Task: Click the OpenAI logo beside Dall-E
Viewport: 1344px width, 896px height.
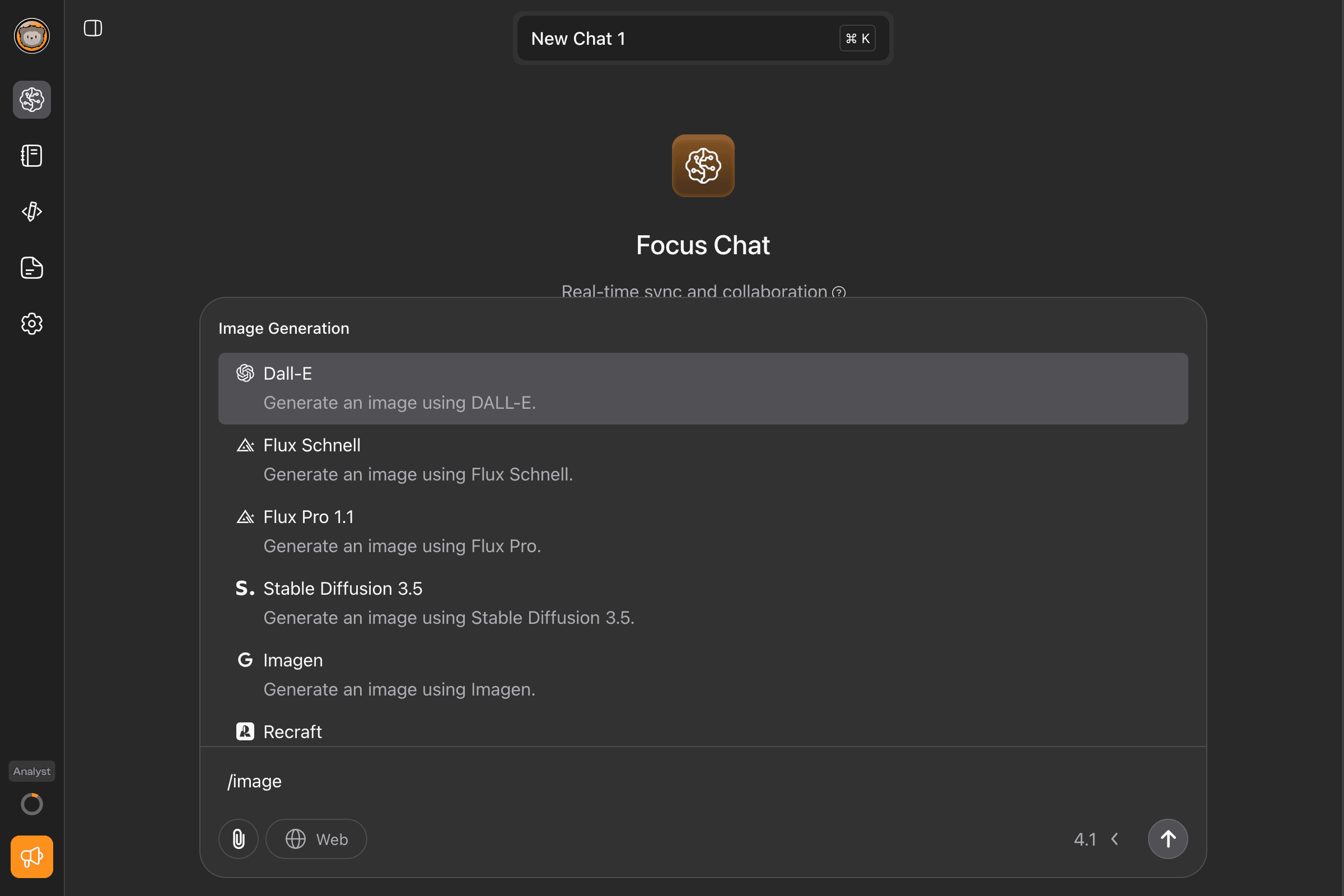Action: (x=245, y=373)
